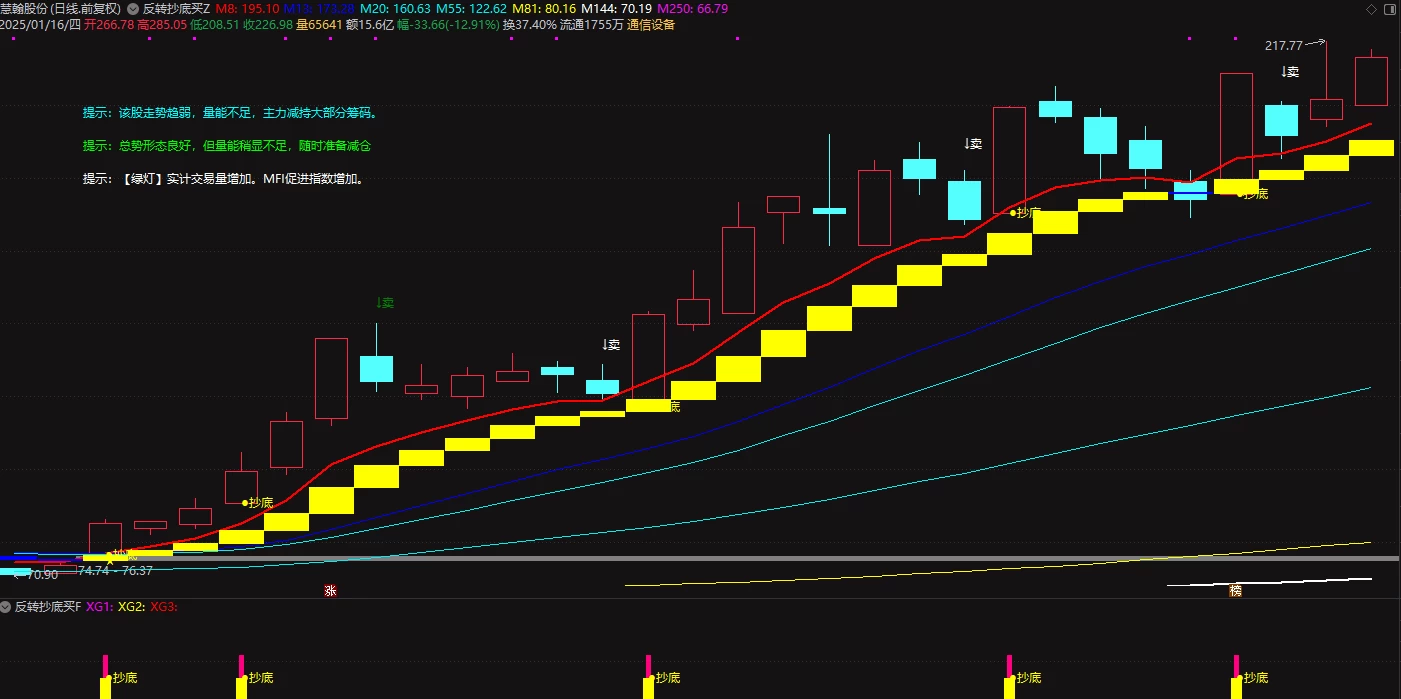Click the M8: 195.10 average value
Image resolution: width=1401 pixels, height=699 pixels.
[x=248, y=8]
